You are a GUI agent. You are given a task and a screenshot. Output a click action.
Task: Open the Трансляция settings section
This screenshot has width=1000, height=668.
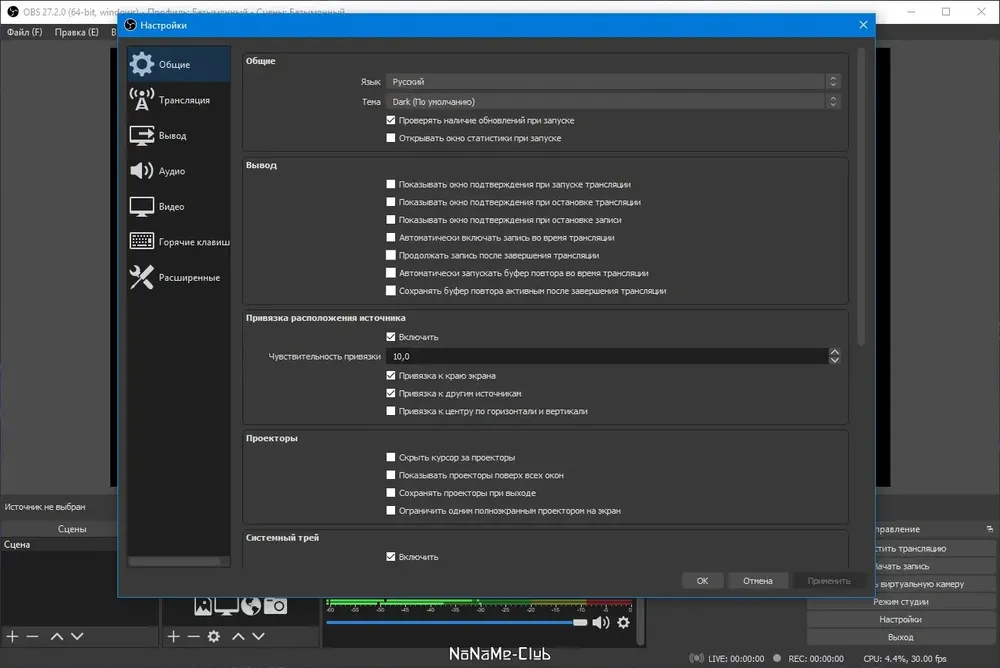pyautogui.click(x=178, y=100)
